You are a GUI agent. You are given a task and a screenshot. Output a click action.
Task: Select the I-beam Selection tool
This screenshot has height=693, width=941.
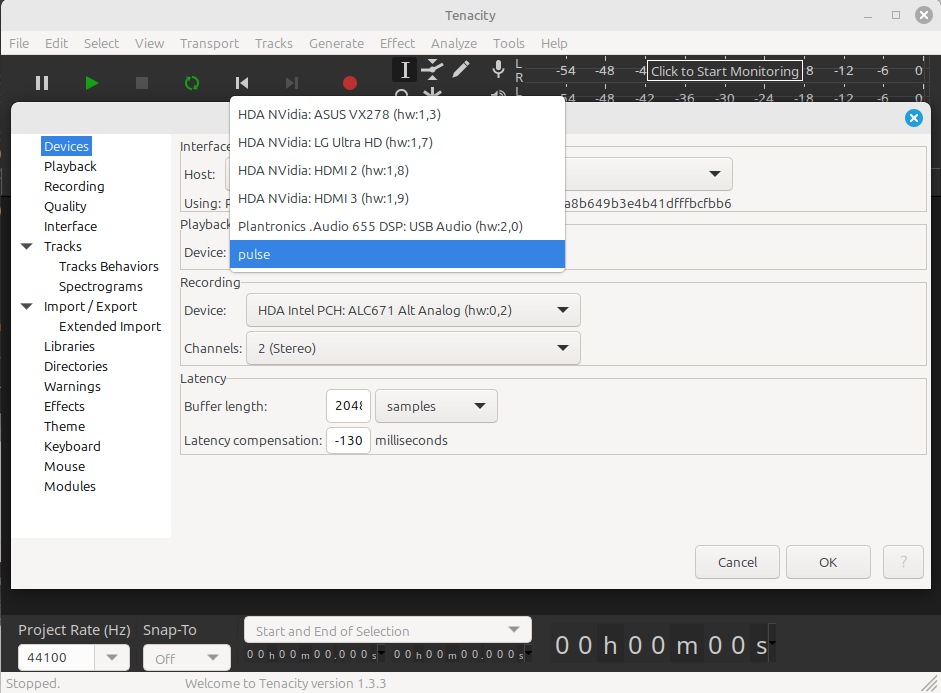[x=405, y=70]
